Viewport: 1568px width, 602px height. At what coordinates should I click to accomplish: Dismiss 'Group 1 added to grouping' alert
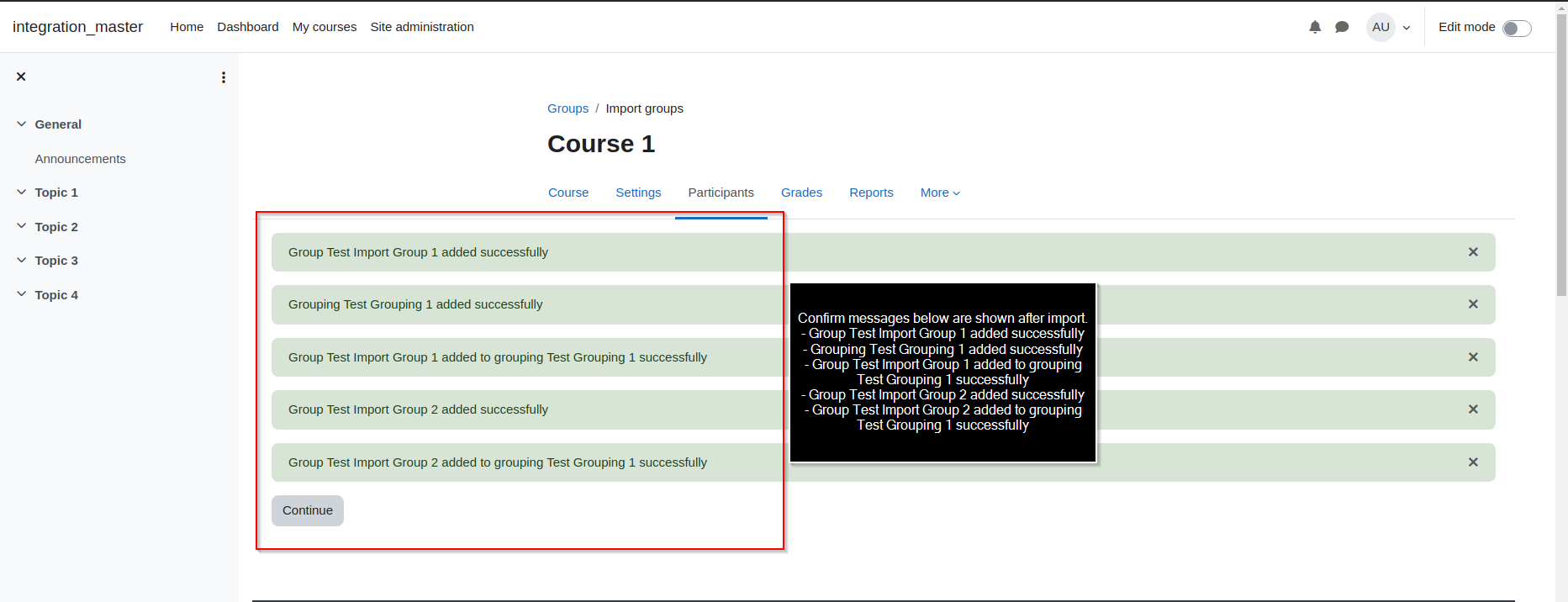(1473, 357)
